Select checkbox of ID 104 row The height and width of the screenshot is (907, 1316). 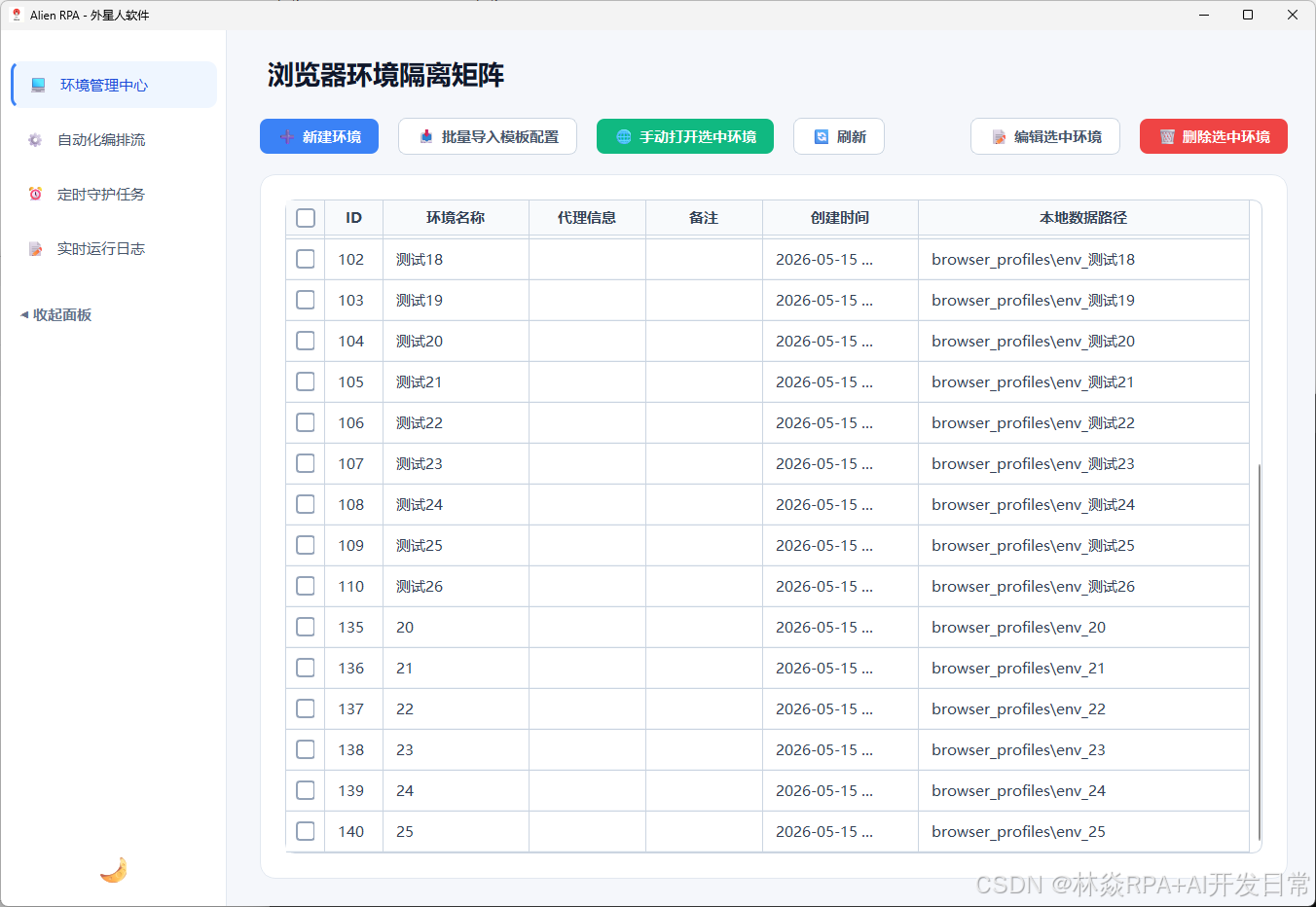(306, 341)
